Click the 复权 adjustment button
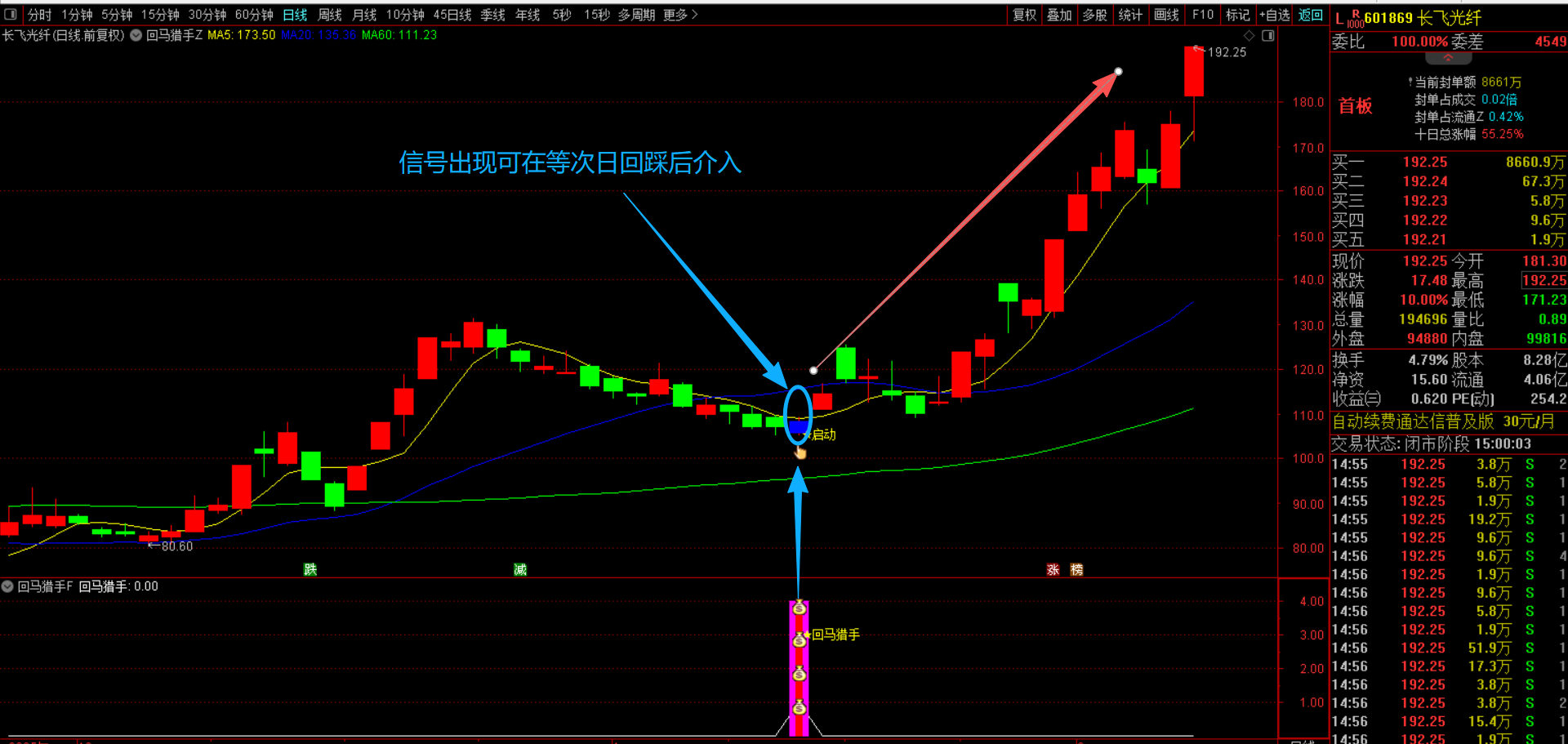The image size is (1568, 744). [1024, 15]
